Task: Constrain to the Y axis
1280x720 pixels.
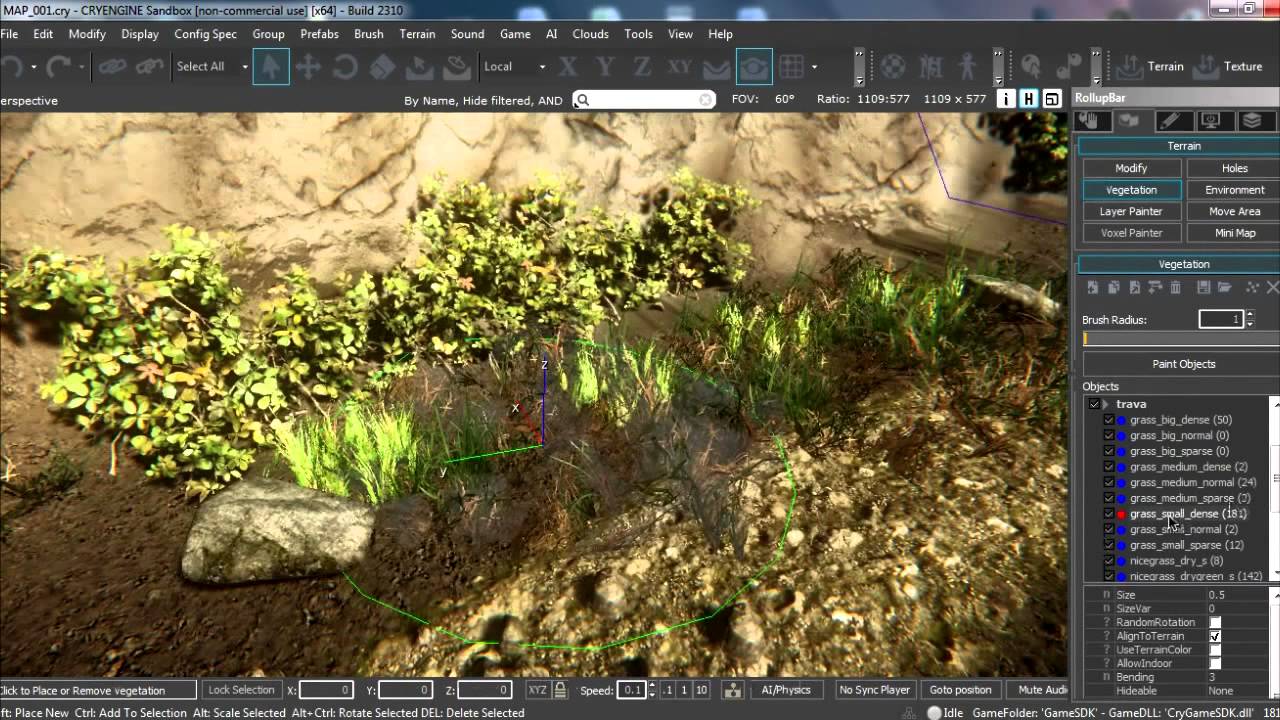Action: [x=605, y=67]
